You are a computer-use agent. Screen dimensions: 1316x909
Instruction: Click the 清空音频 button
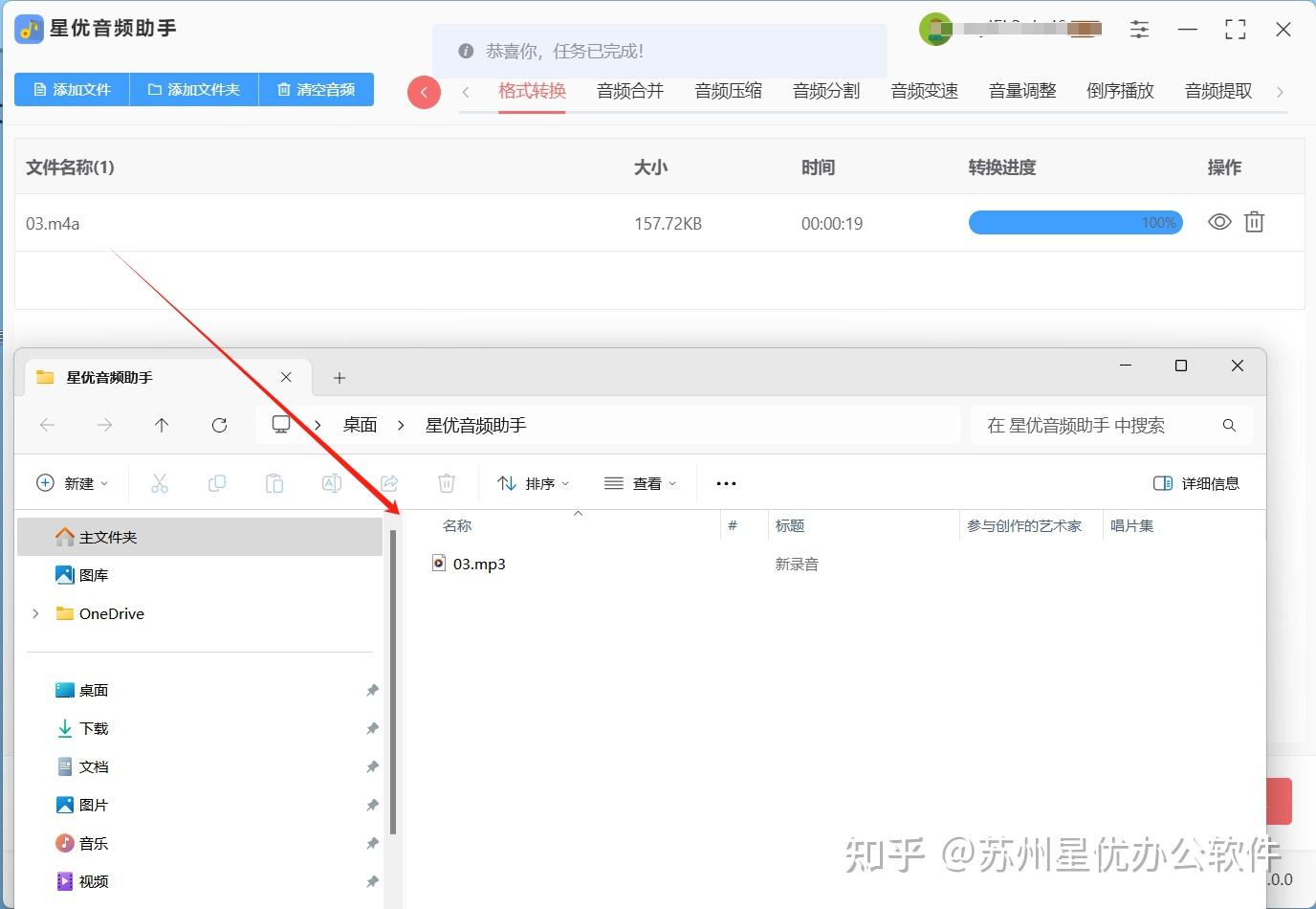click(x=317, y=90)
